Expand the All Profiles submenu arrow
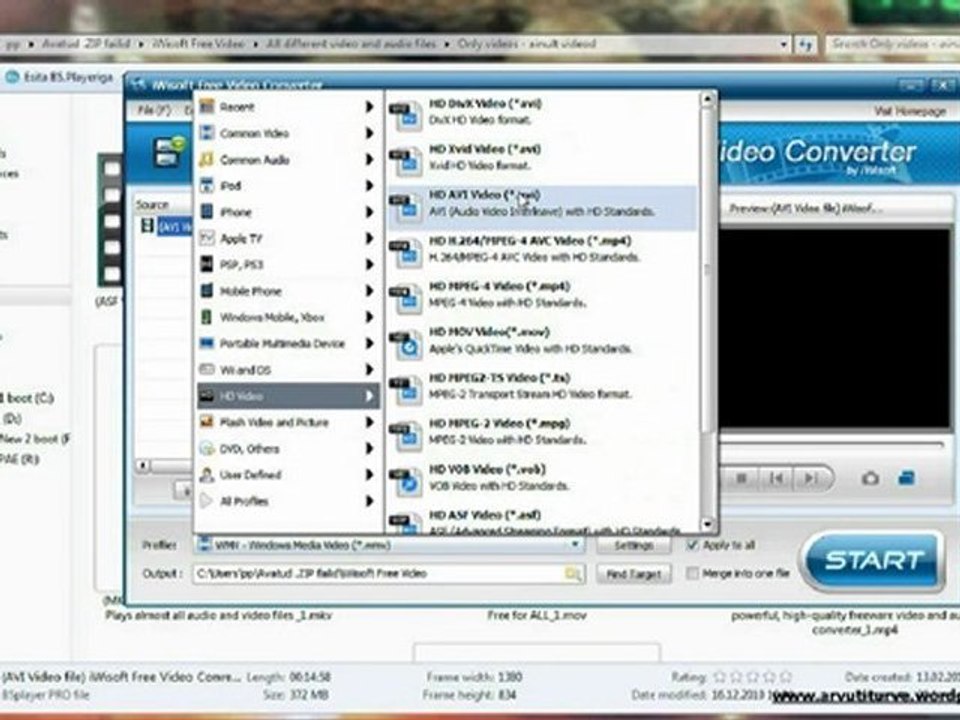This screenshot has height=720, width=960. click(x=369, y=501)
